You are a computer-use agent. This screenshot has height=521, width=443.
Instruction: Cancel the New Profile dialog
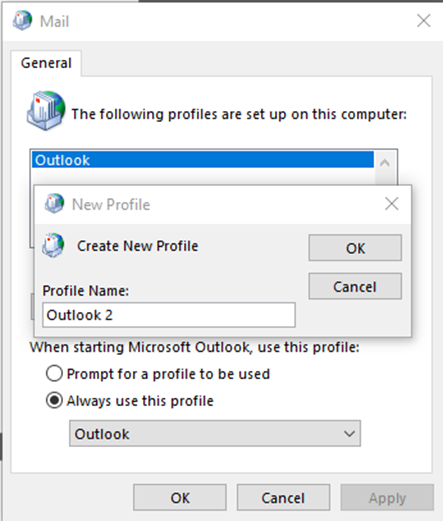pos(355,286)
